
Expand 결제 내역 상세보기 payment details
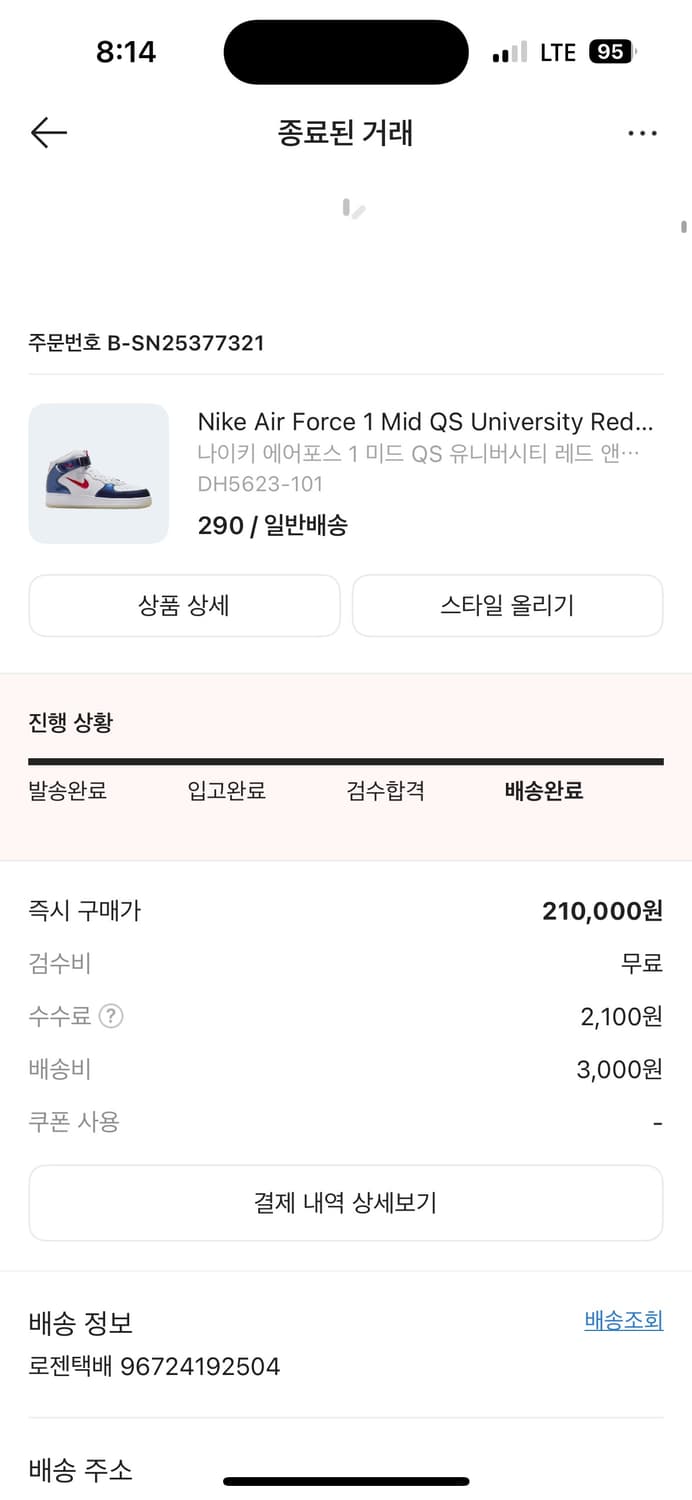346,1203
